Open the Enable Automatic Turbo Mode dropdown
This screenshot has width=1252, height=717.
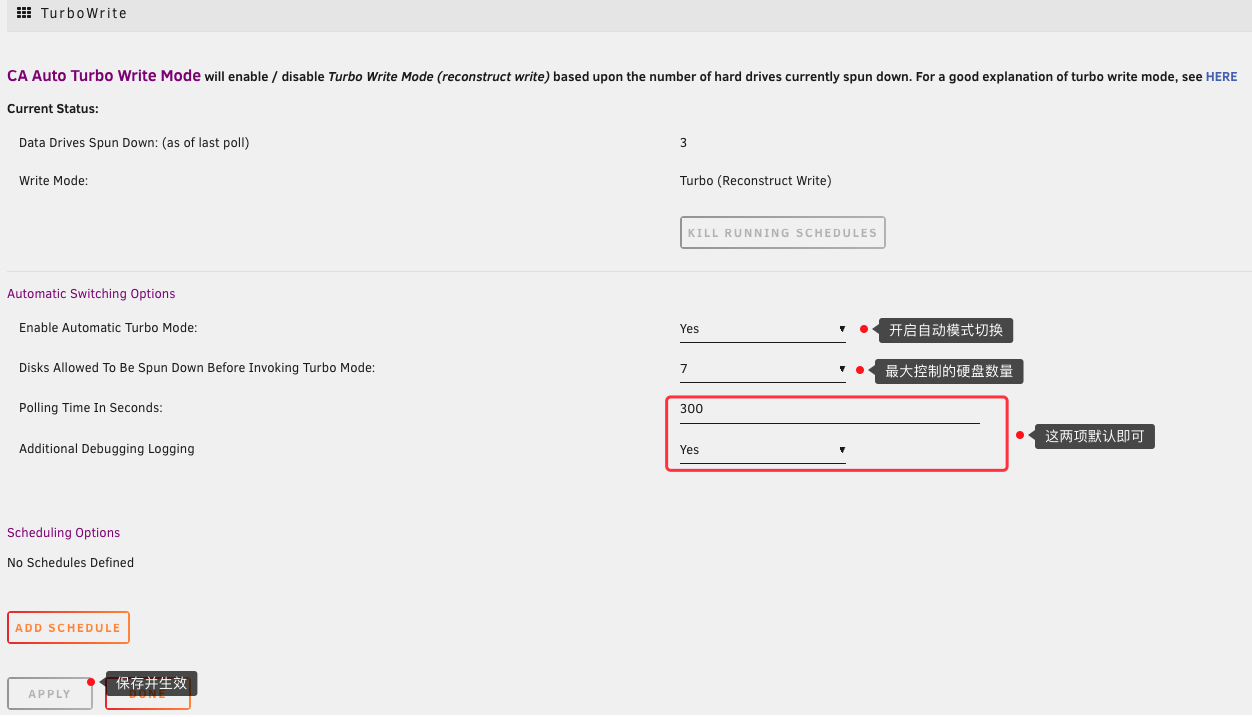click(x=763, y=329)
